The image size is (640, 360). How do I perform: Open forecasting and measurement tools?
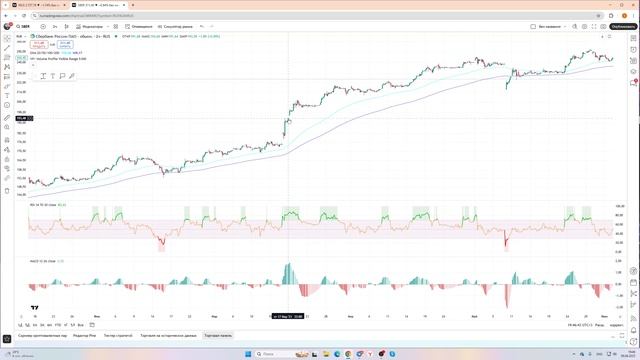point(7,77)
